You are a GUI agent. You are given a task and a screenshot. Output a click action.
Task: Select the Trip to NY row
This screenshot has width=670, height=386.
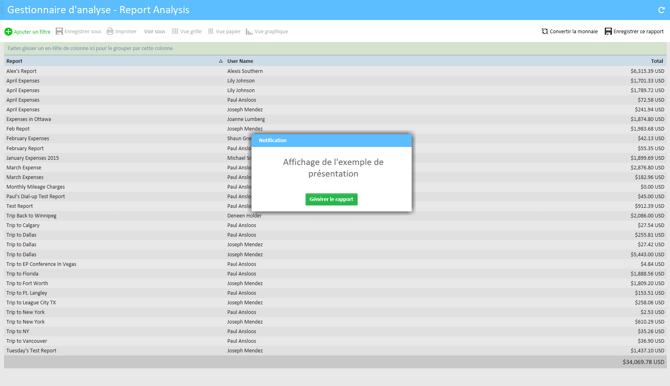(x=335, y=331)
